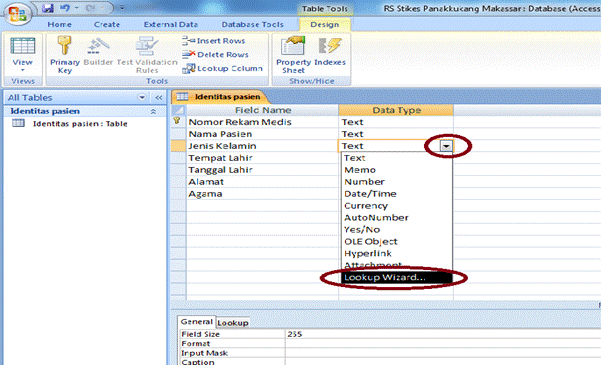Choose Number data type
The height and width of the screenshot is (365, 601).
(x=397, y=182)
